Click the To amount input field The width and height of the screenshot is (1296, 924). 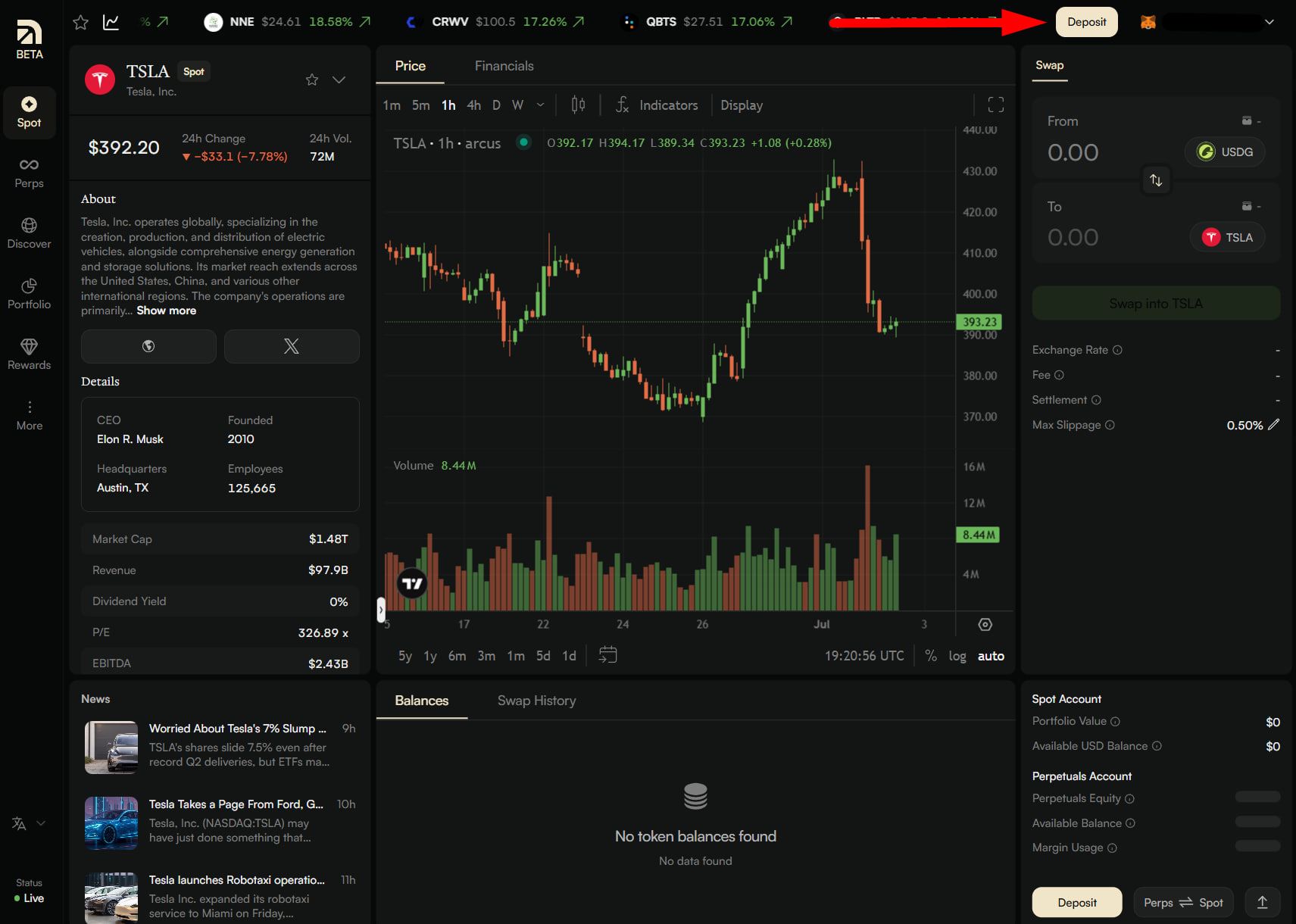coord(1073,238)
